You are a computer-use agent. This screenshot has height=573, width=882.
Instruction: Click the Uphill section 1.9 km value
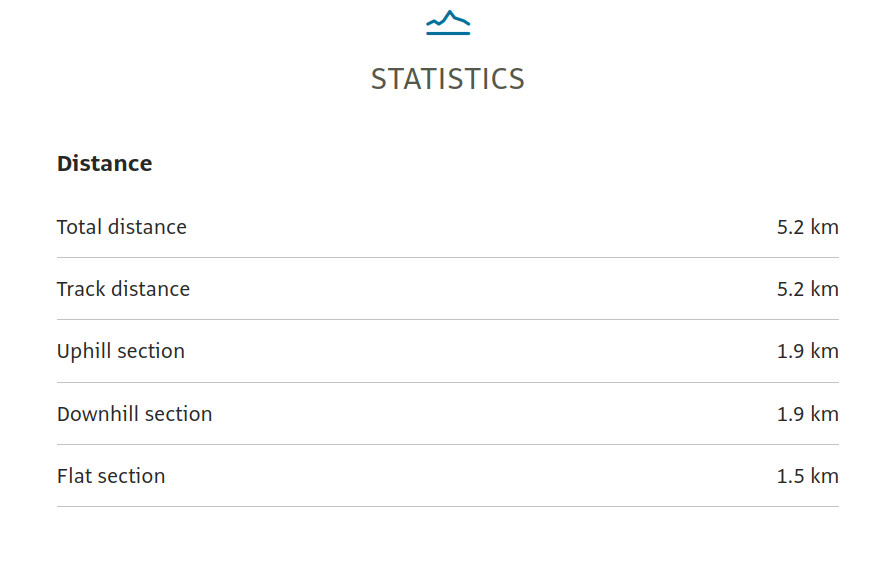[x=807, y=351]
